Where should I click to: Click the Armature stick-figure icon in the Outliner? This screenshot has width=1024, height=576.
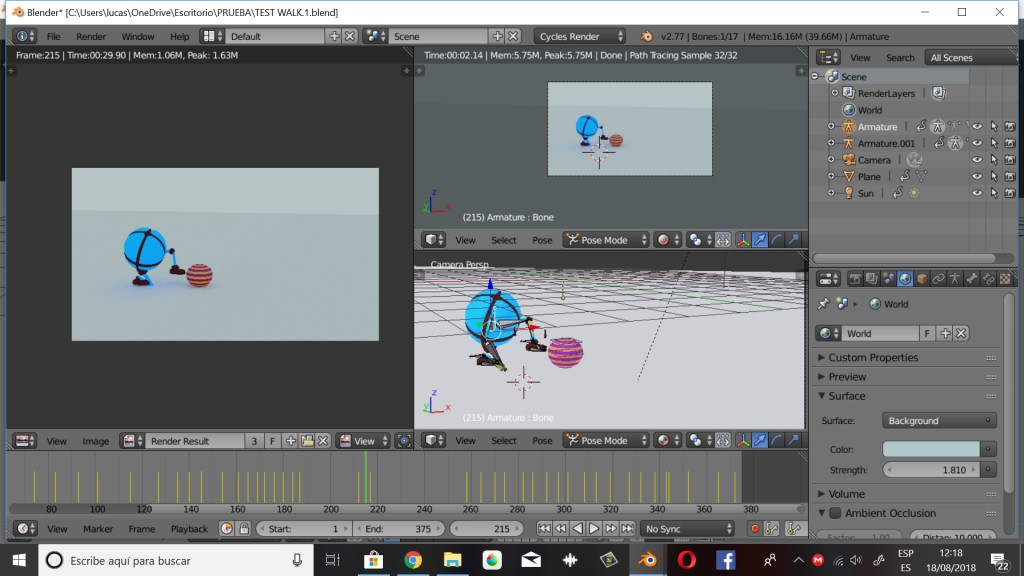click(x=849, y=127)
